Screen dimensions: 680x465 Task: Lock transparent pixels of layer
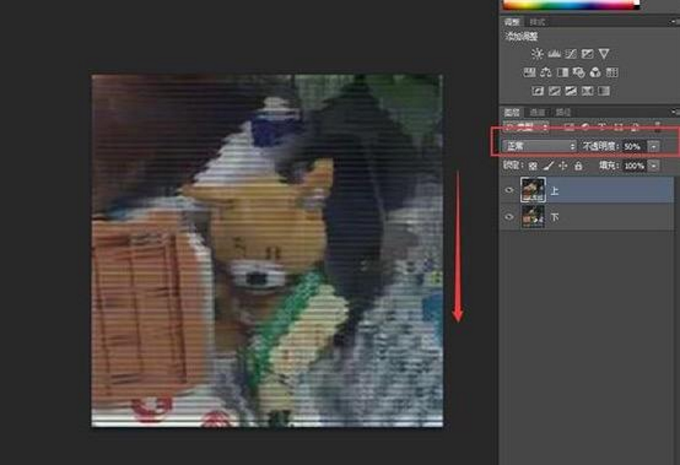click(x=533, y=166)
